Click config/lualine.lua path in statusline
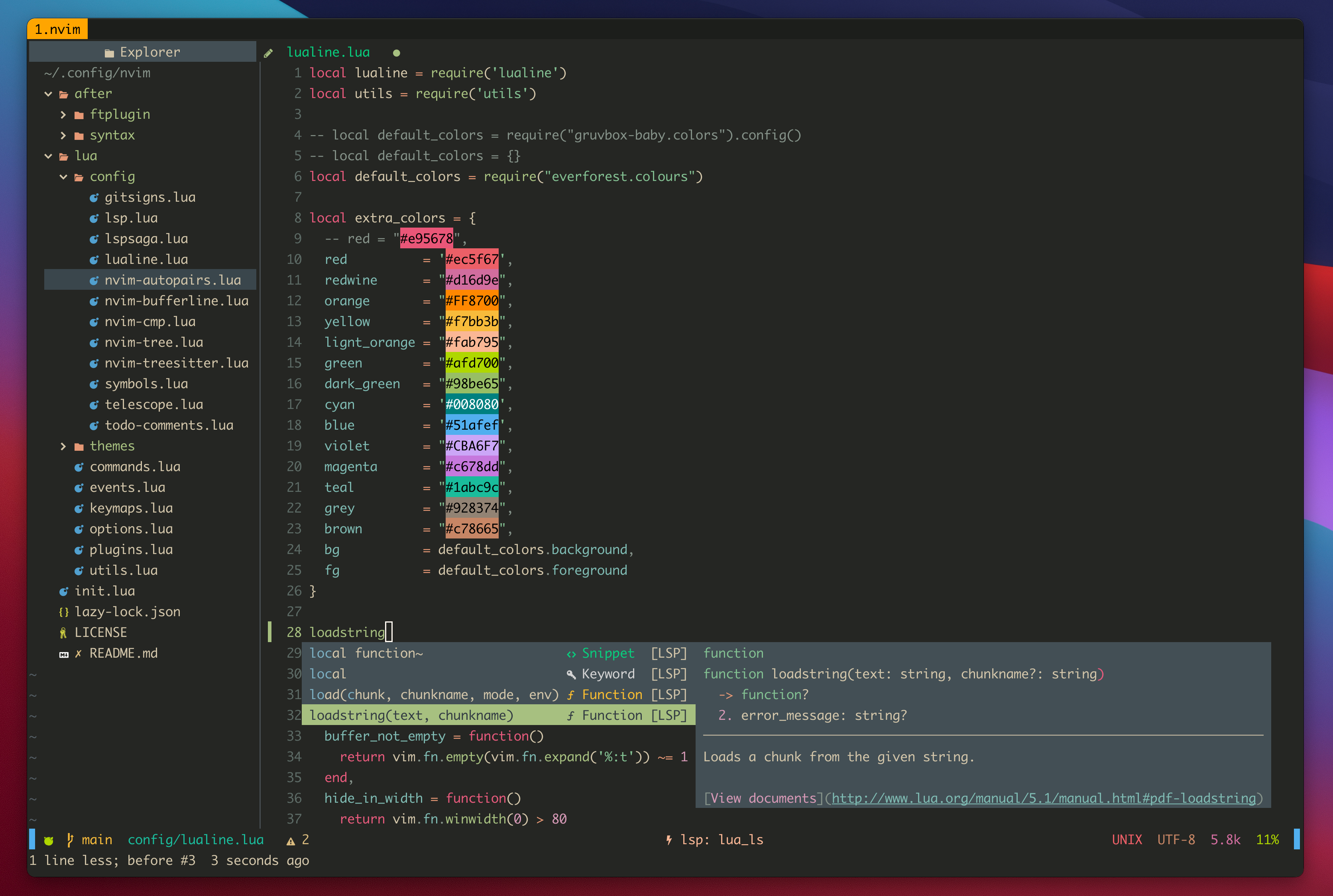This screenshot has width=1333, height=896. pyautogui.click(x=195, y=839)
